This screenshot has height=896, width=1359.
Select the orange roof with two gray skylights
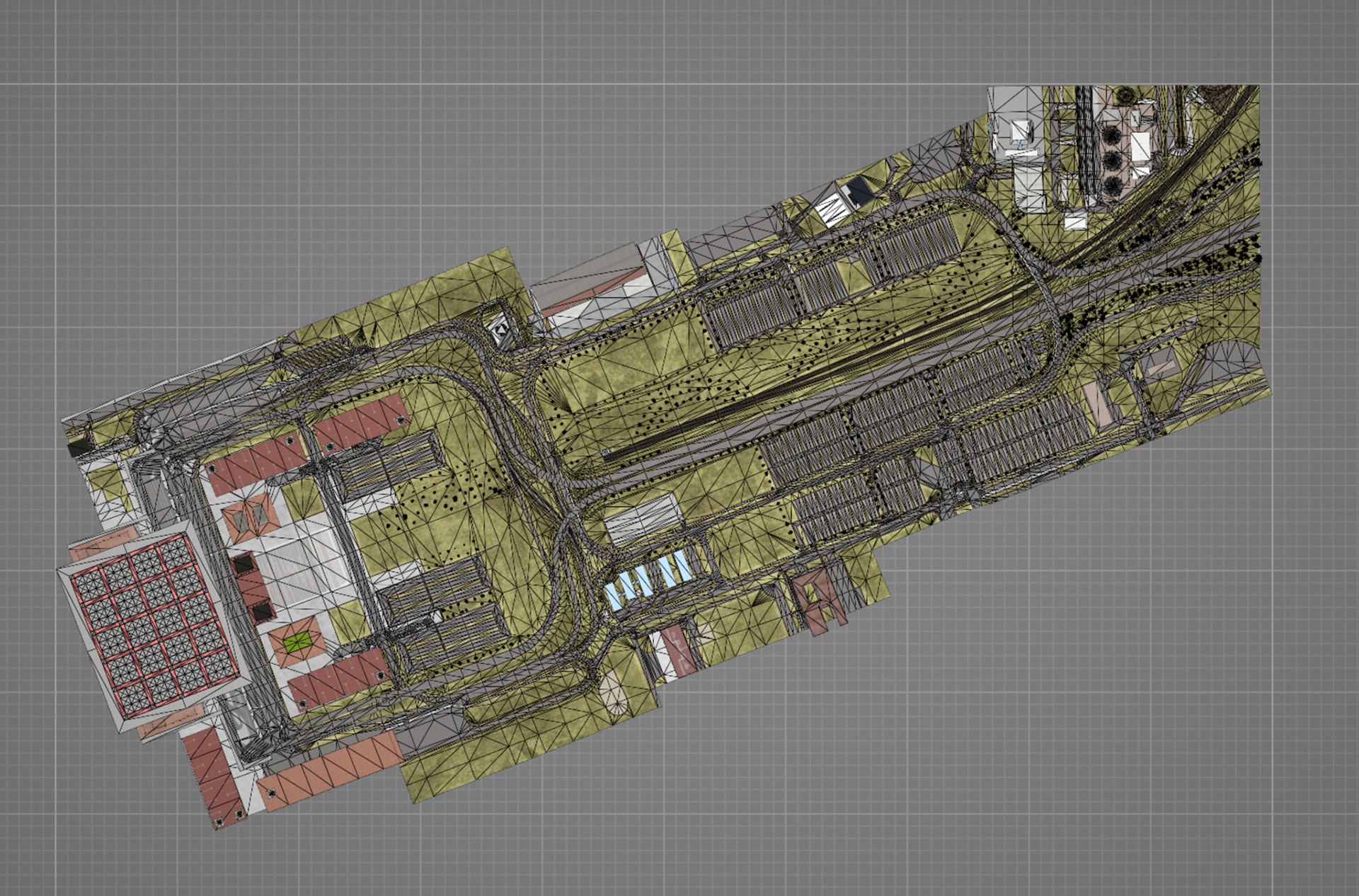point(249,518)
